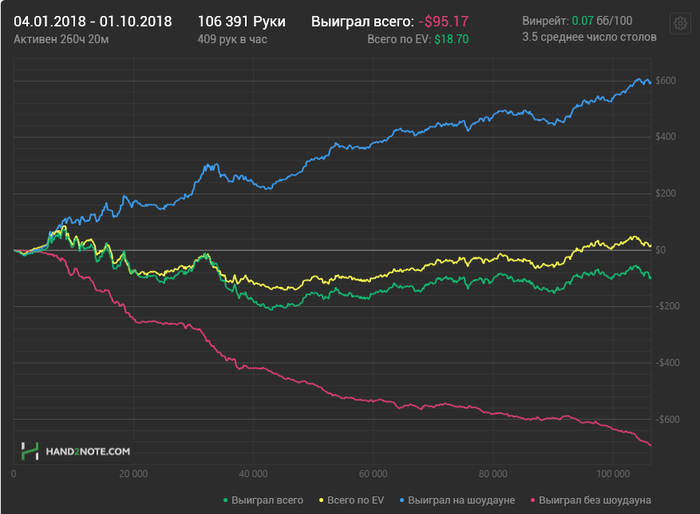700x514 pixels.
Task: Click the 40 000 x-axis label
Action: 253,474
